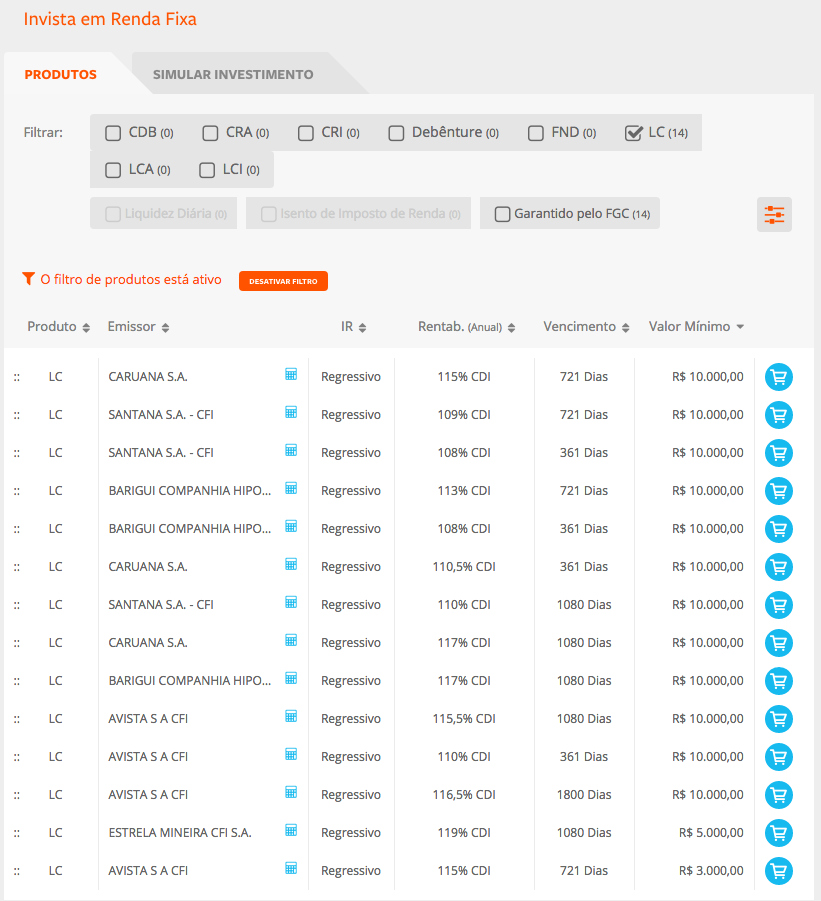Click drag handle of first Caruana row
The height and width of the screenshot is (901, 821).
pos(17,377)
